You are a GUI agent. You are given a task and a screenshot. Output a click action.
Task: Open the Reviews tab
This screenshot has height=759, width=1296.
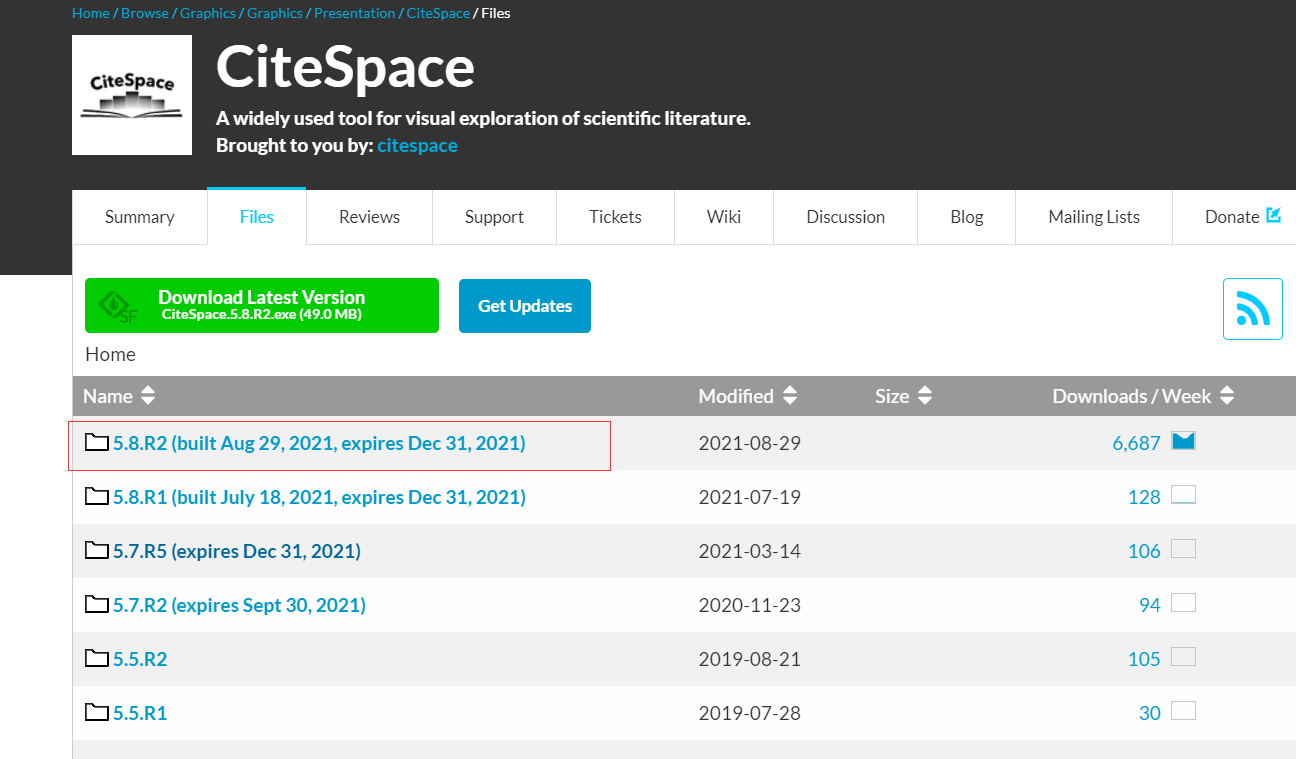369,217
